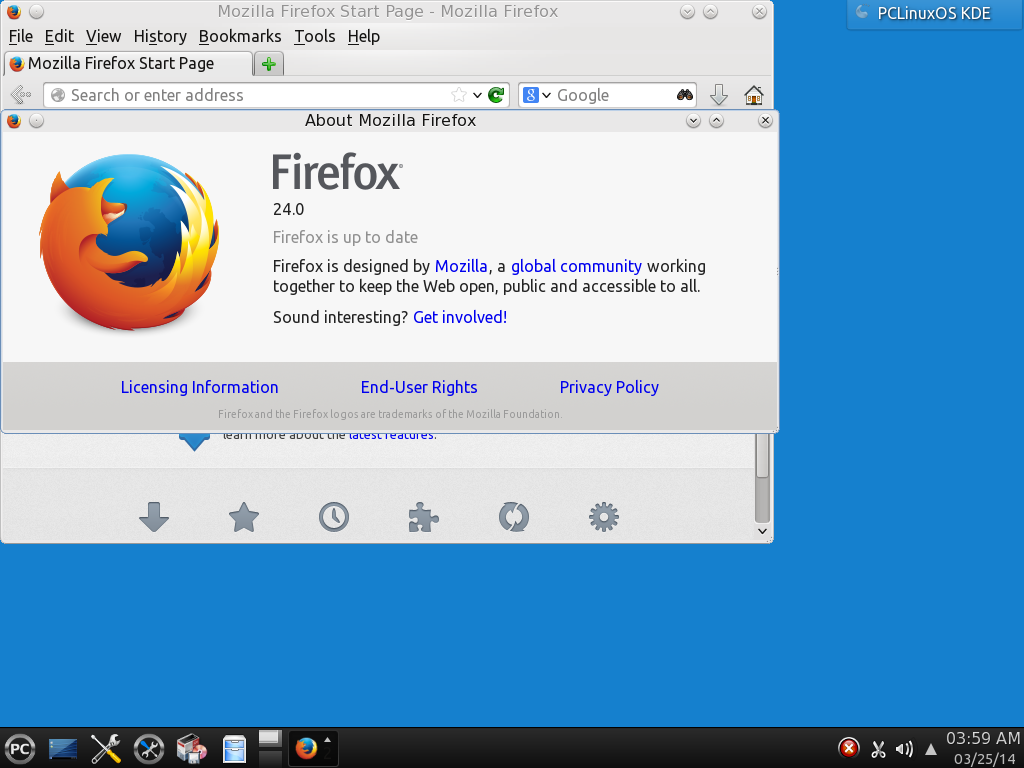Open the Edit menu
1024x768 pixels.
click(x=59, y=37)
